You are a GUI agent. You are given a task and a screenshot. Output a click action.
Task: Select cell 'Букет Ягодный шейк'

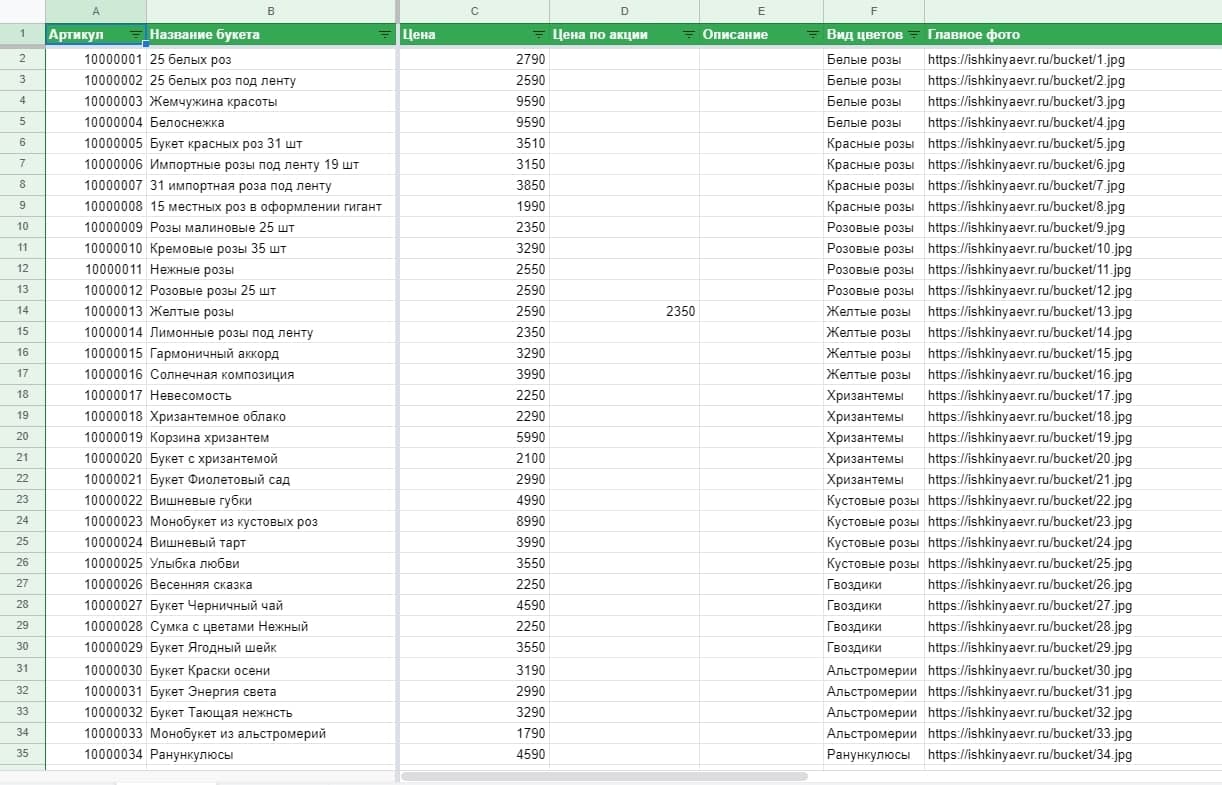click(x=271, y=648)
